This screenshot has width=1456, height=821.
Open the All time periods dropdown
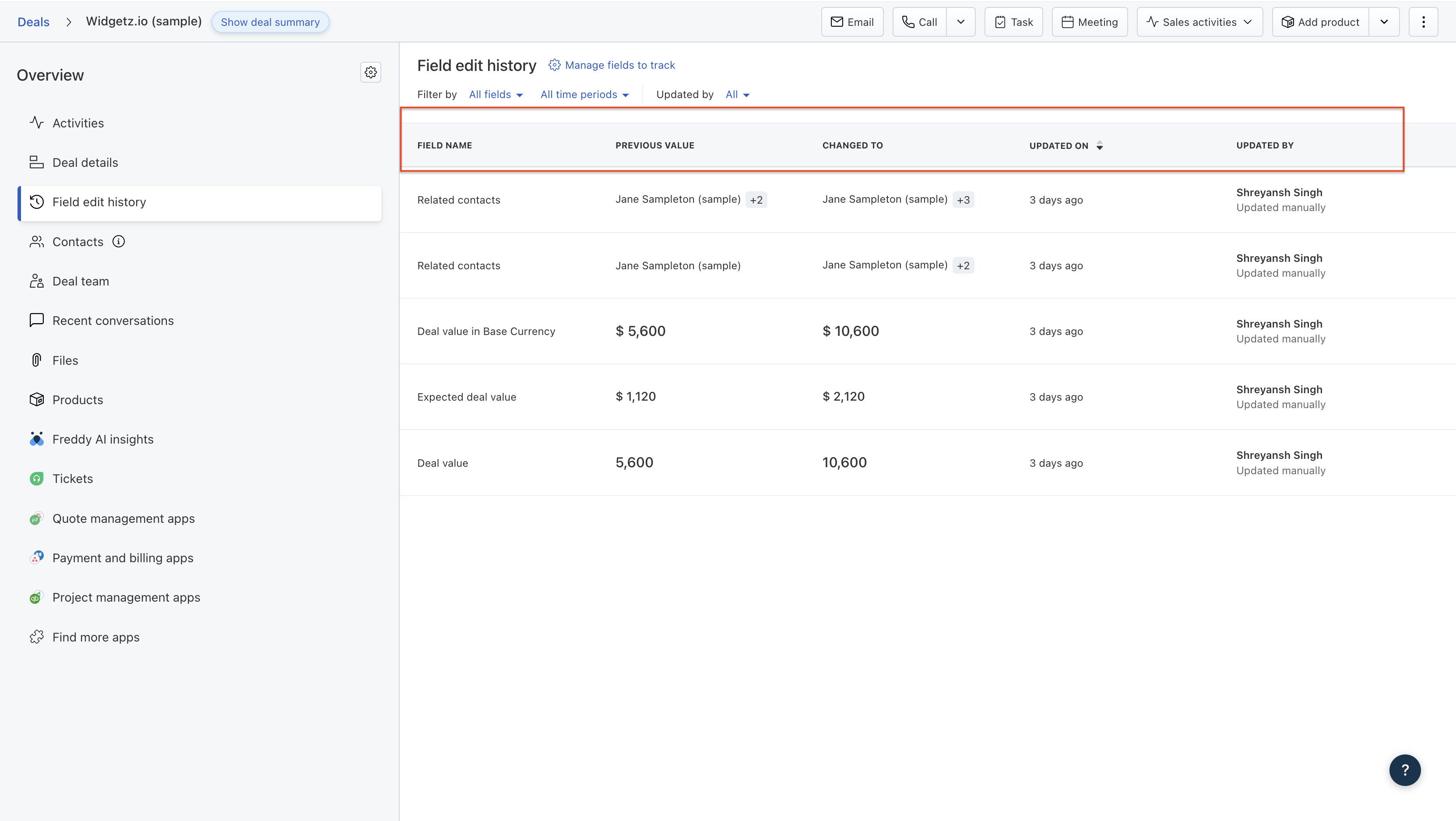(584, 95)
